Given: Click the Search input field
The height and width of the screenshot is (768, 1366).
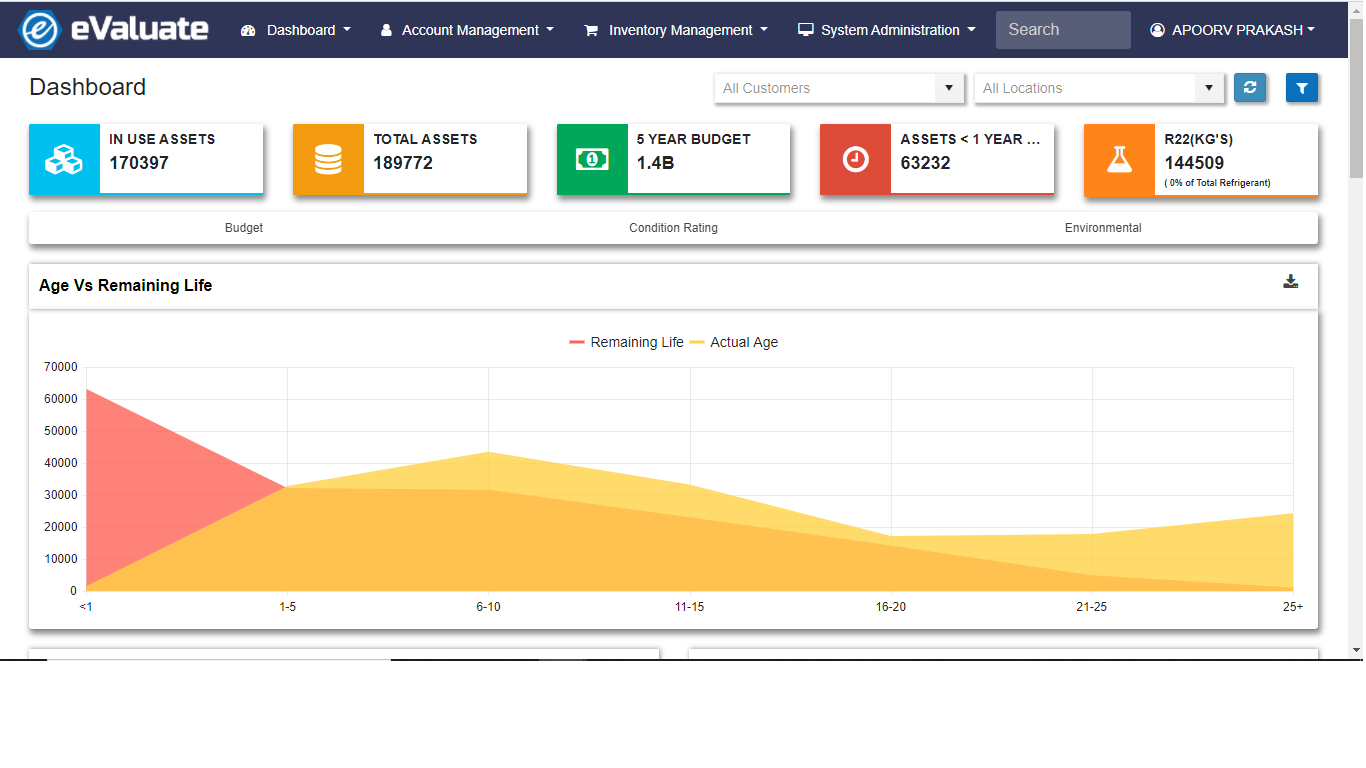Looking at the screenshot, I should pyautogui.click(x=1063, y=30).
